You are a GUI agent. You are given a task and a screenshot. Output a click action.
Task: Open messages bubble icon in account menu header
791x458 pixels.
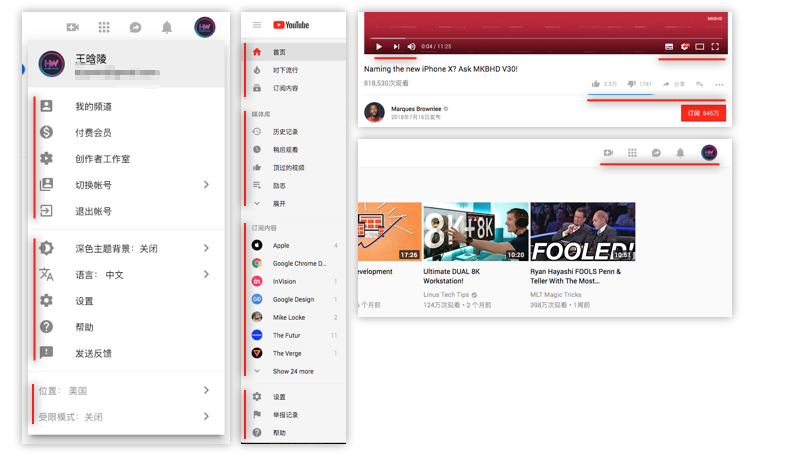pos(135,27)
